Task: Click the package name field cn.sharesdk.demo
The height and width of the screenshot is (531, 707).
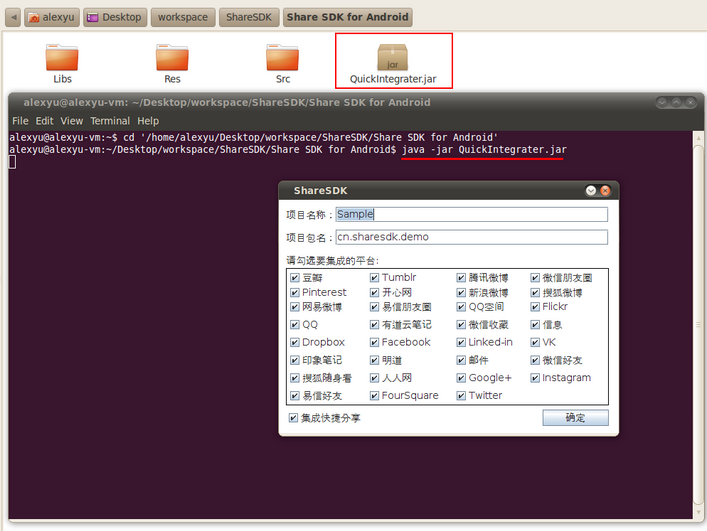Action: click(x=472, y=237)
